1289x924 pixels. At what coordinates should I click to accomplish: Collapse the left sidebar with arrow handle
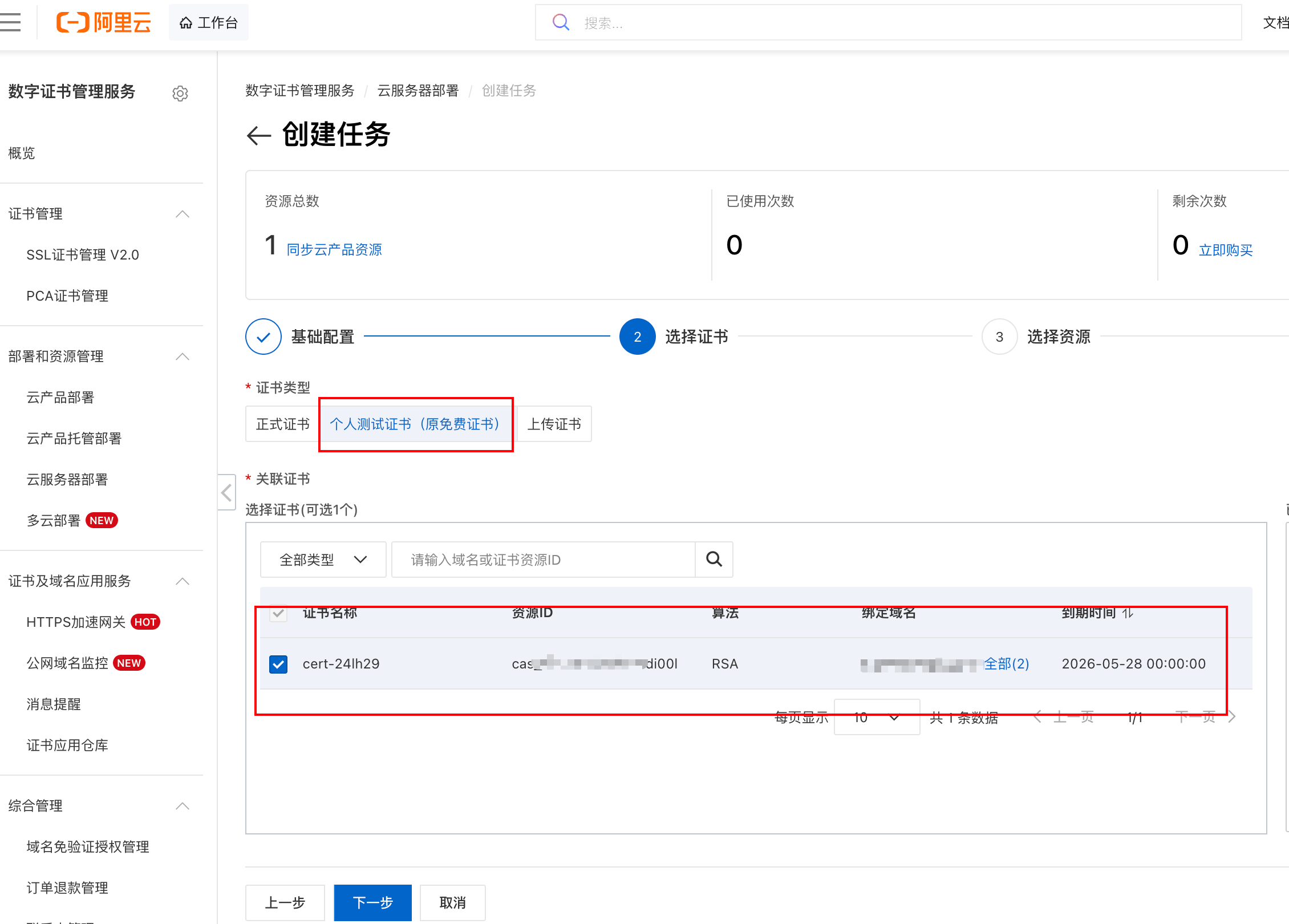[226, 492]
